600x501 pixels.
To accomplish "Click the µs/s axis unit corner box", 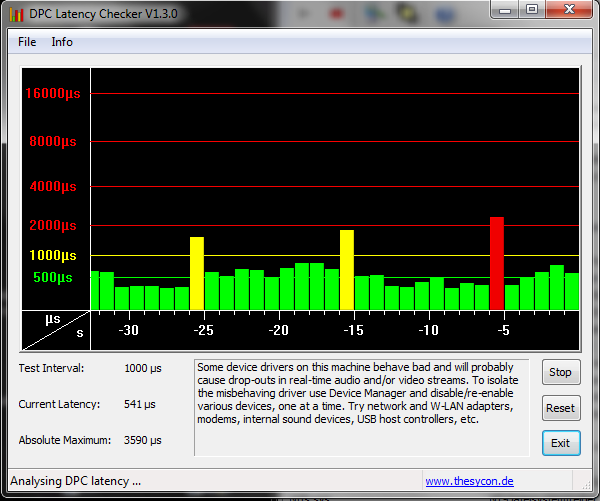I will coord(56,330).
